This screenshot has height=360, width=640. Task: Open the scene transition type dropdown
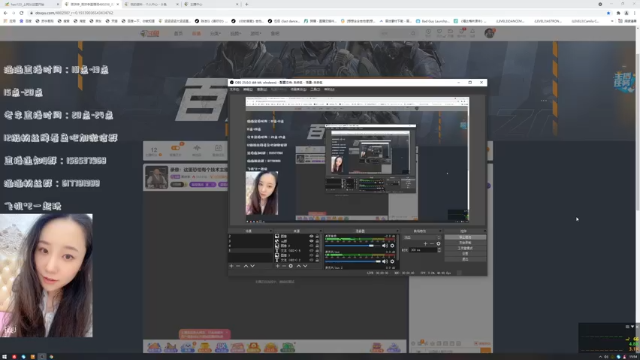pos(422,237)
